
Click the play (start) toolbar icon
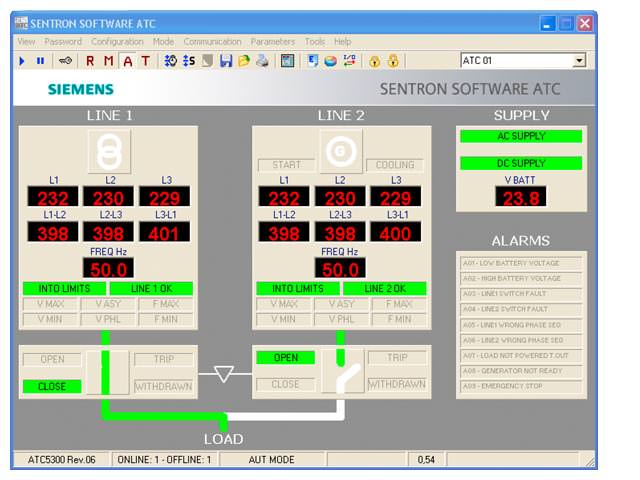click(22, 61)
